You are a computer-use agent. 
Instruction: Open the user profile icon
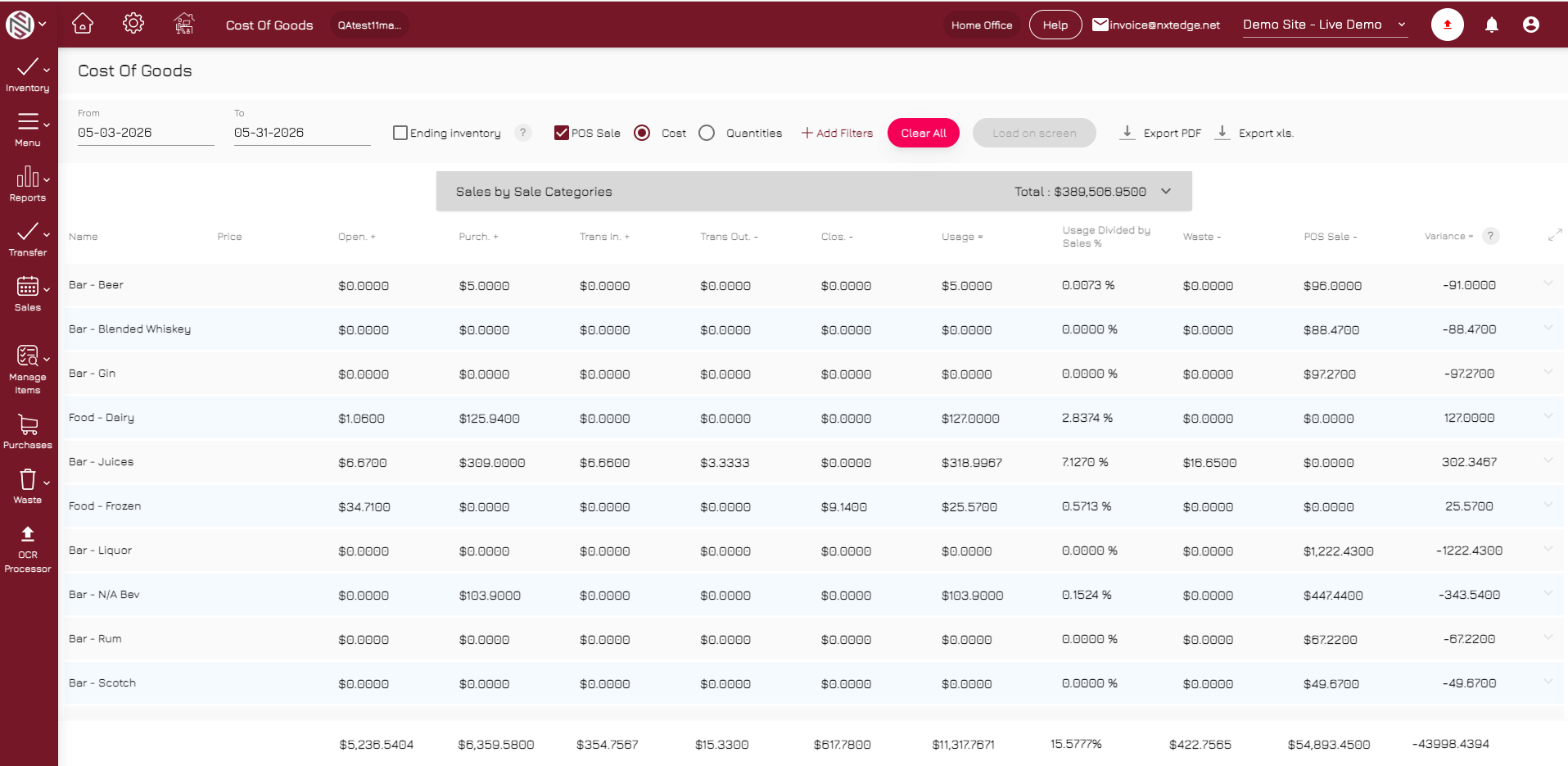click(x=1530, y=25)
